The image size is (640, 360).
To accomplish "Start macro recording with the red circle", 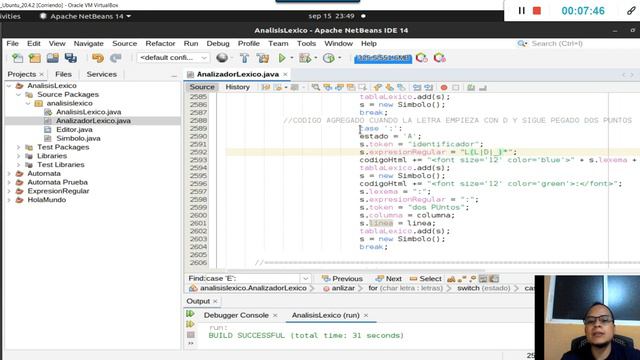I will 444,87.
